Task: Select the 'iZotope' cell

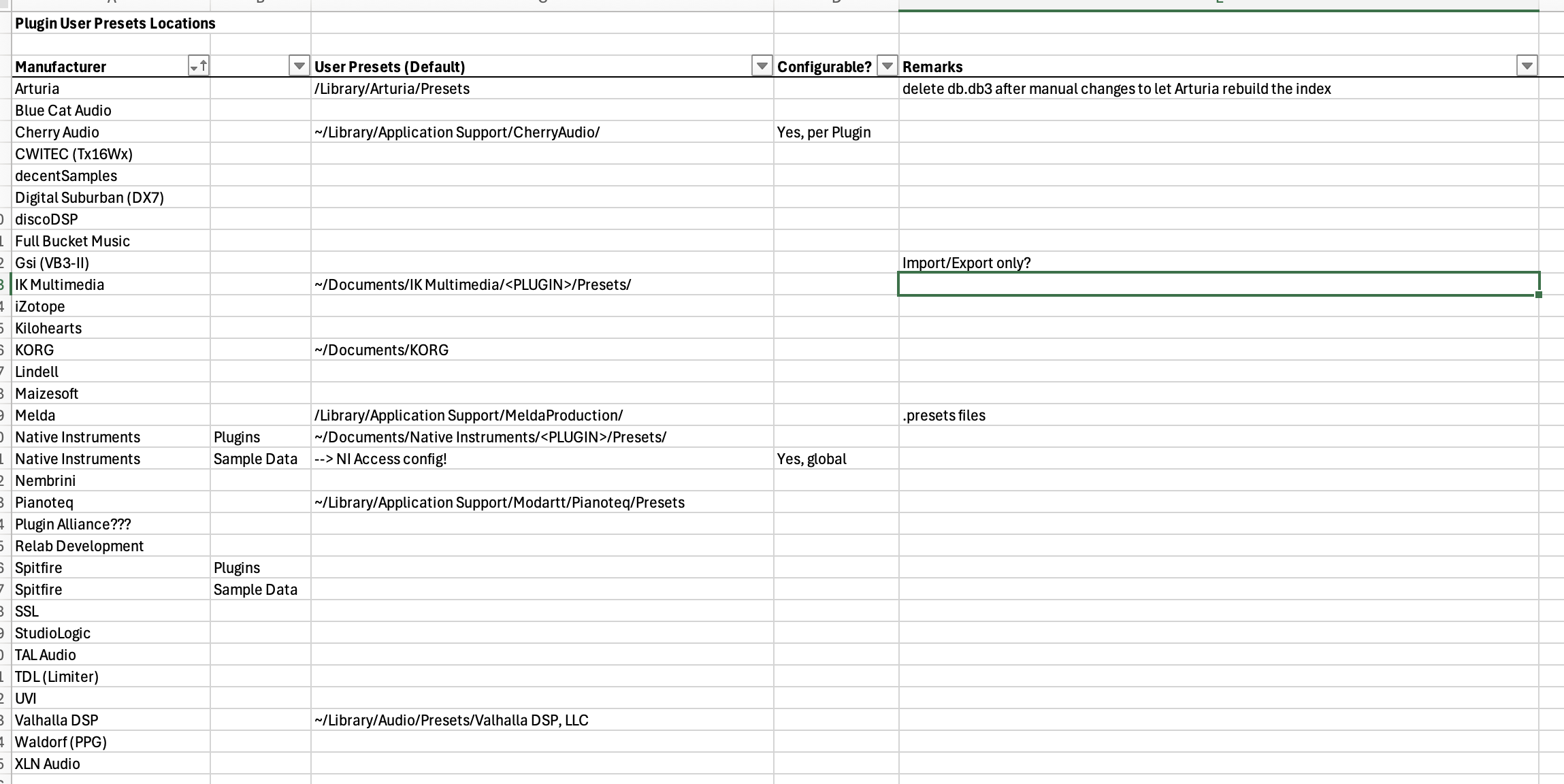Action: pos(111,306)
